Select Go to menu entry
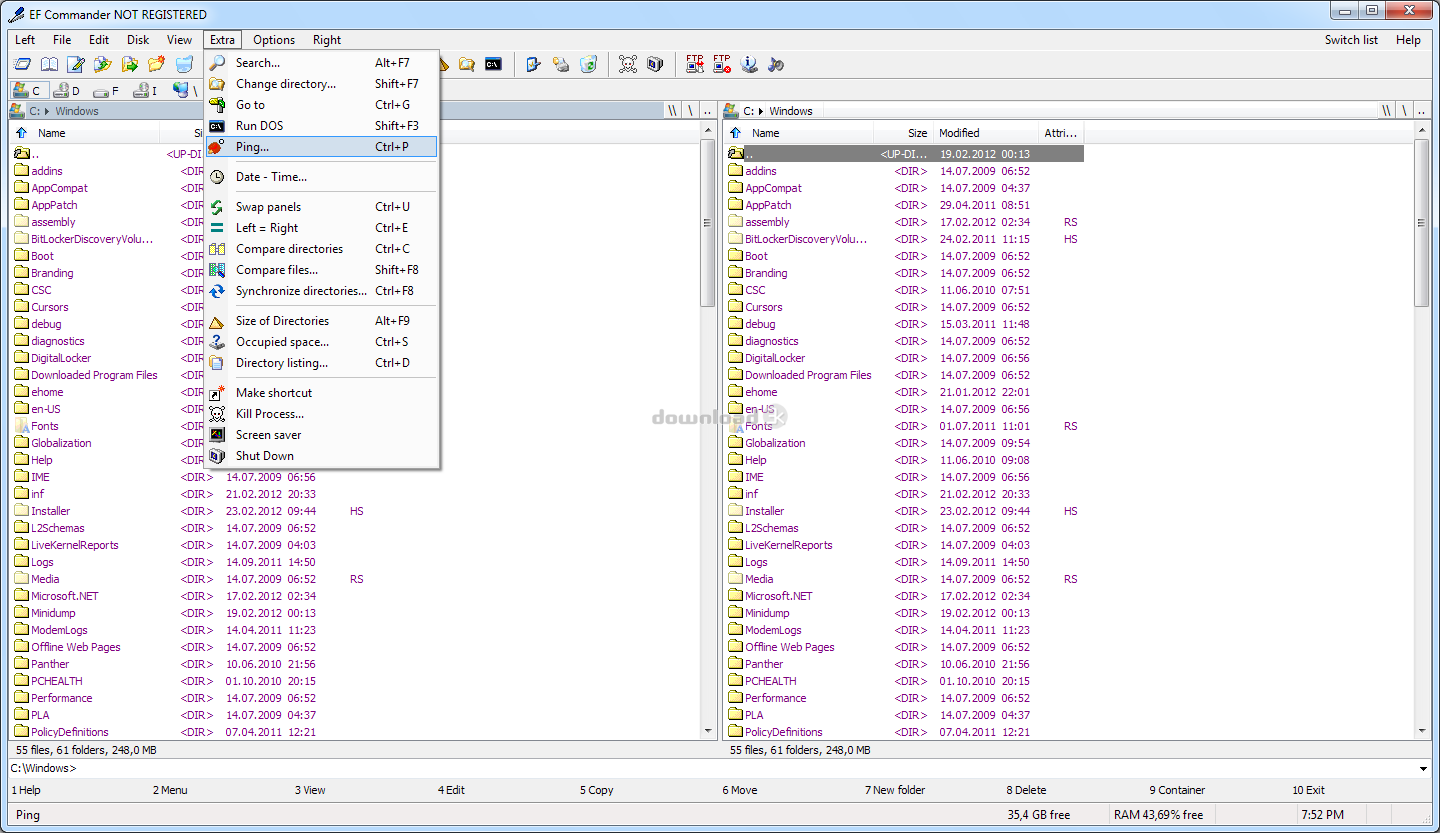This screenshot has width=1440, height=833. 322,105
